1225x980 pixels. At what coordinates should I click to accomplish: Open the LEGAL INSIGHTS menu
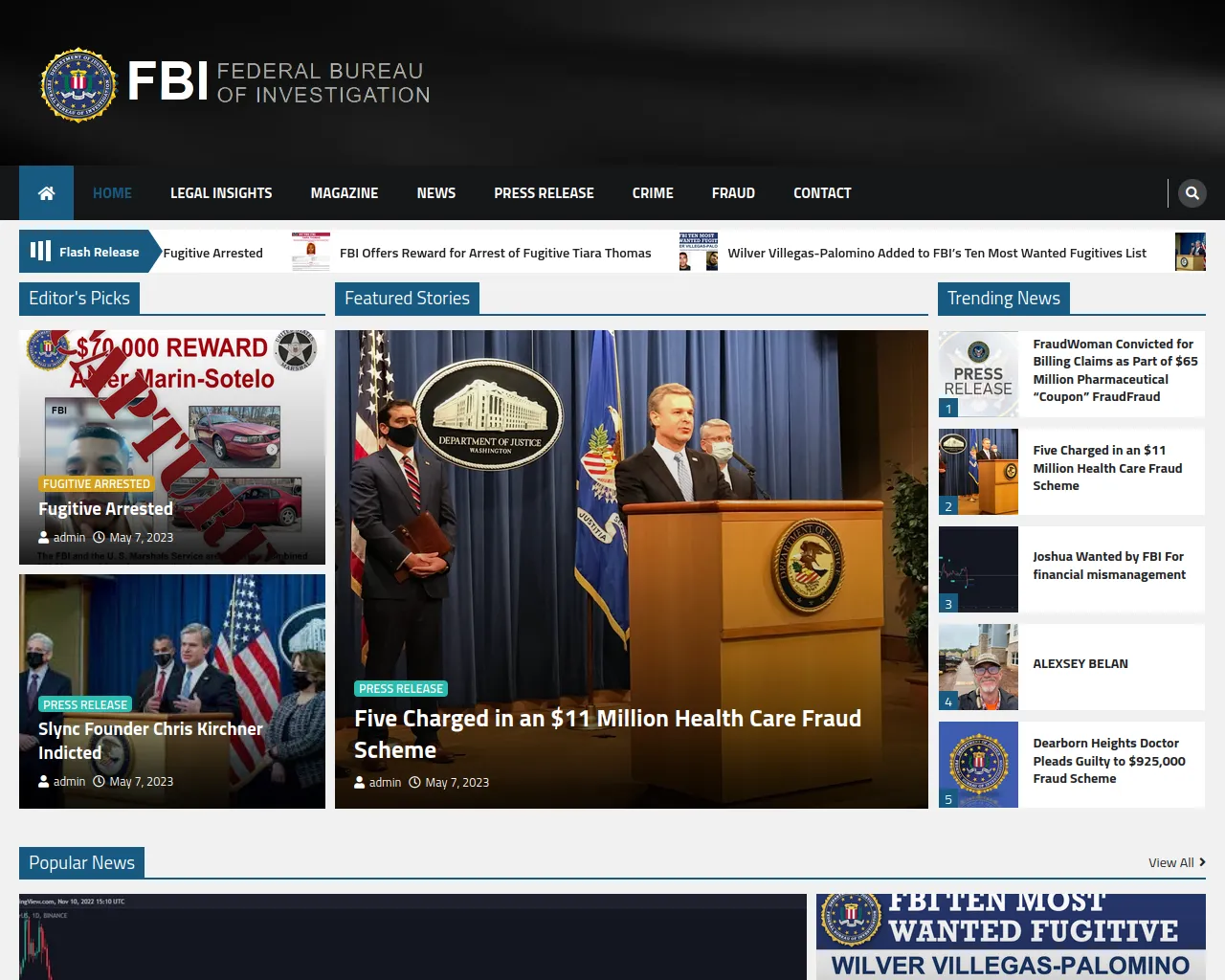[221, 193]
